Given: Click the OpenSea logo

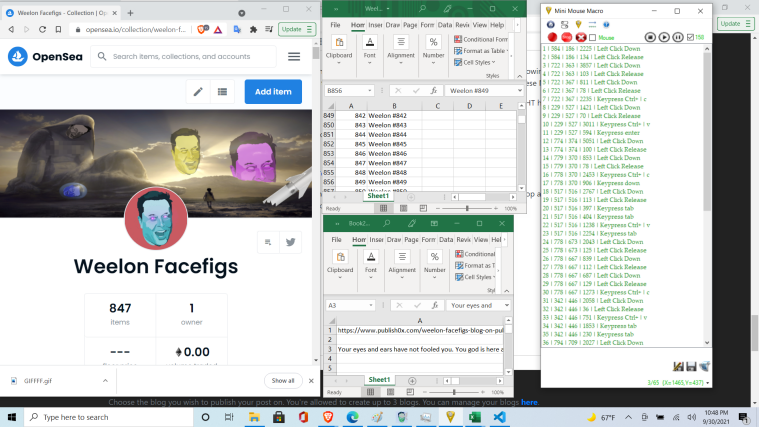Looking at the screenshot, I should [45, 57].
